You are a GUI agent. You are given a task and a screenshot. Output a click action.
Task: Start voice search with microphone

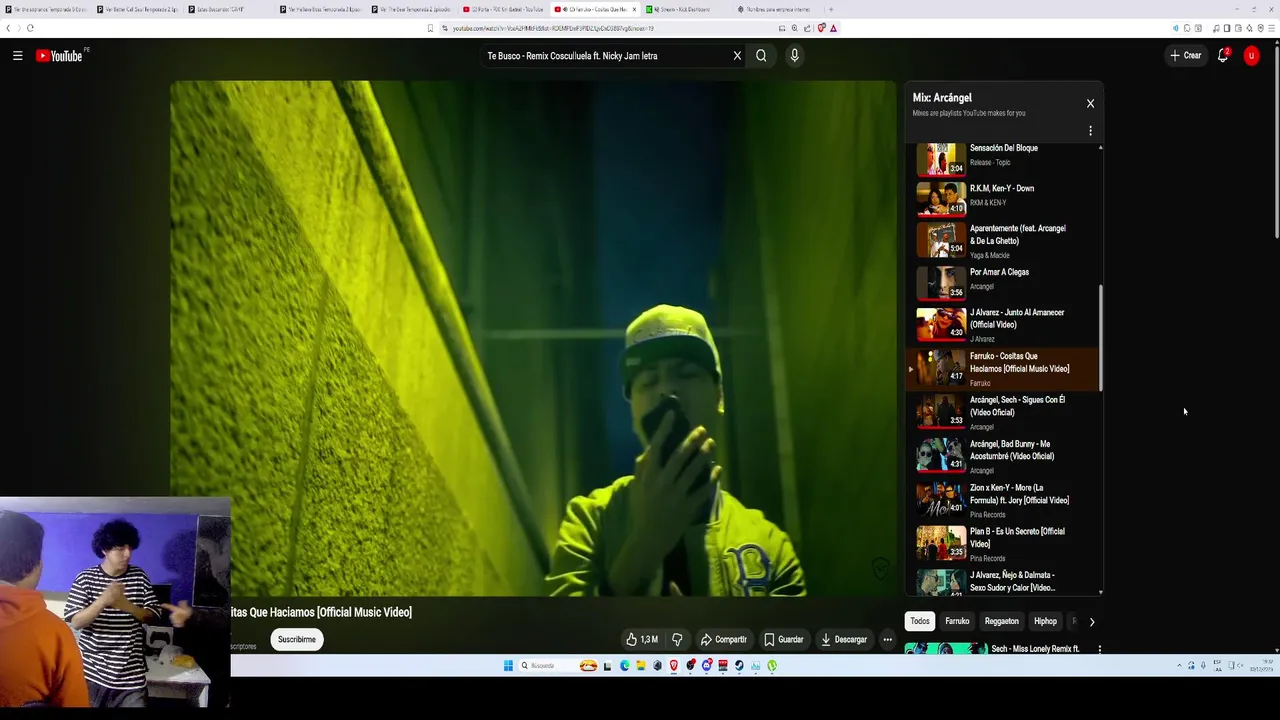point(794,56)
